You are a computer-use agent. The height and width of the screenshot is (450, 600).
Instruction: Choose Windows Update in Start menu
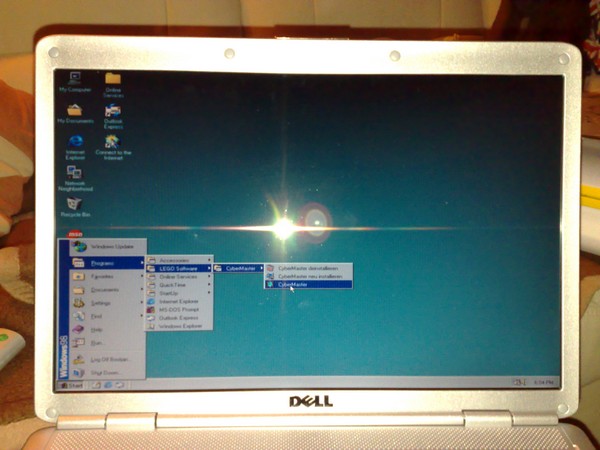pos(108,247)
